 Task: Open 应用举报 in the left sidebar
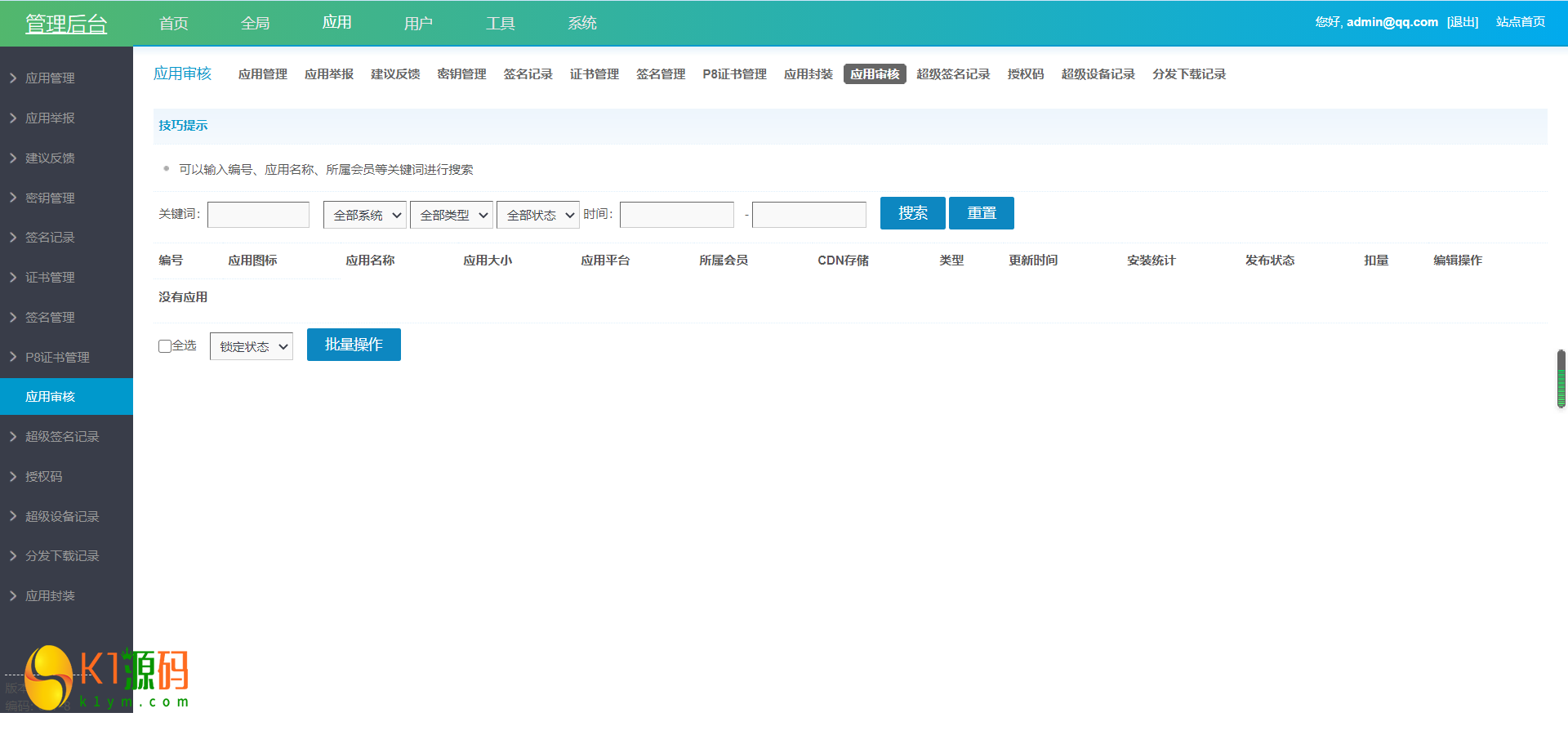pyautogui.click(x=50, y=118)
